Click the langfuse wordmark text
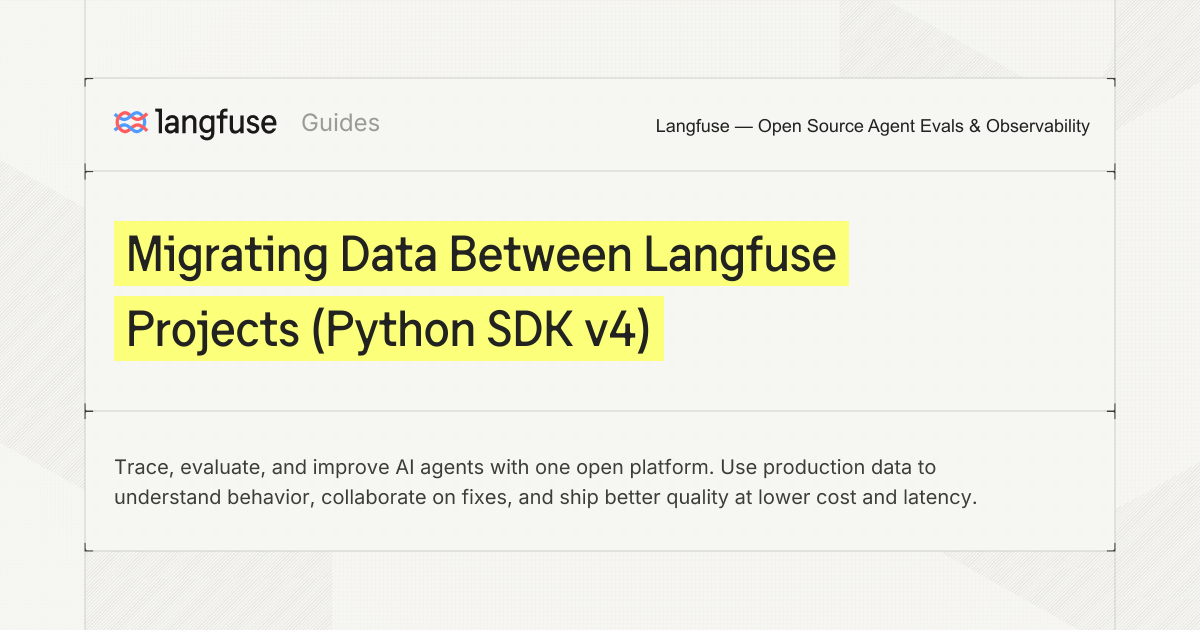Viewport: 1200px width, 630px height. [x=216, y=123]
